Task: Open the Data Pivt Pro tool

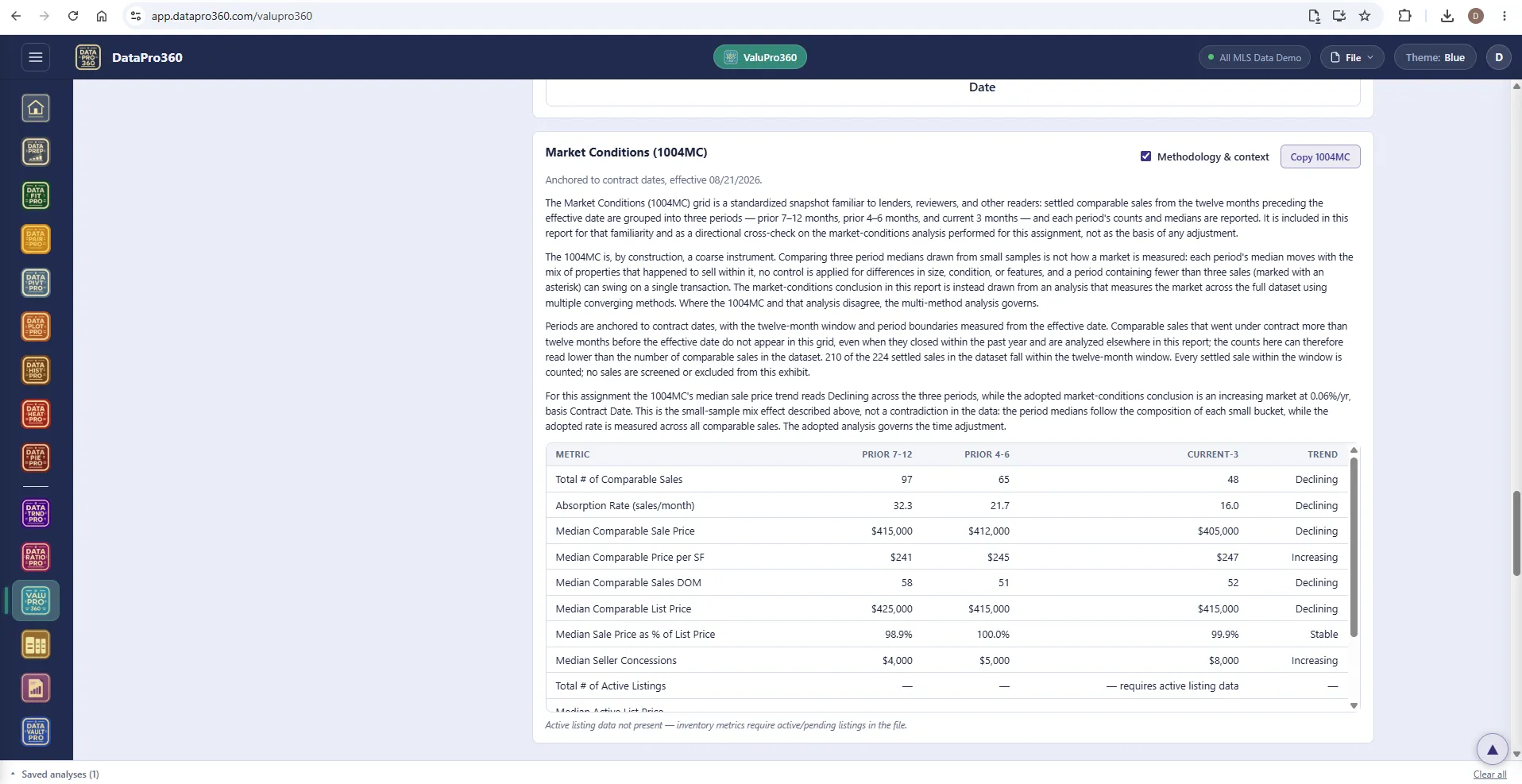Action: pos(36,283)
